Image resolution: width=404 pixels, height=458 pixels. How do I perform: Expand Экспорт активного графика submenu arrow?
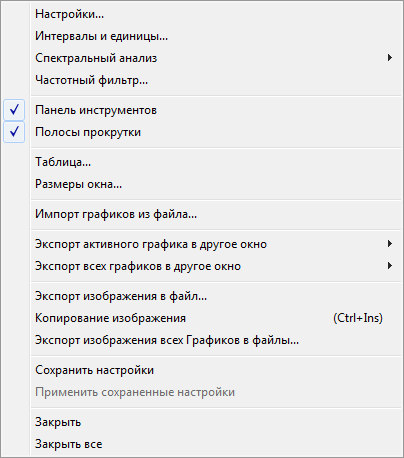389,244
